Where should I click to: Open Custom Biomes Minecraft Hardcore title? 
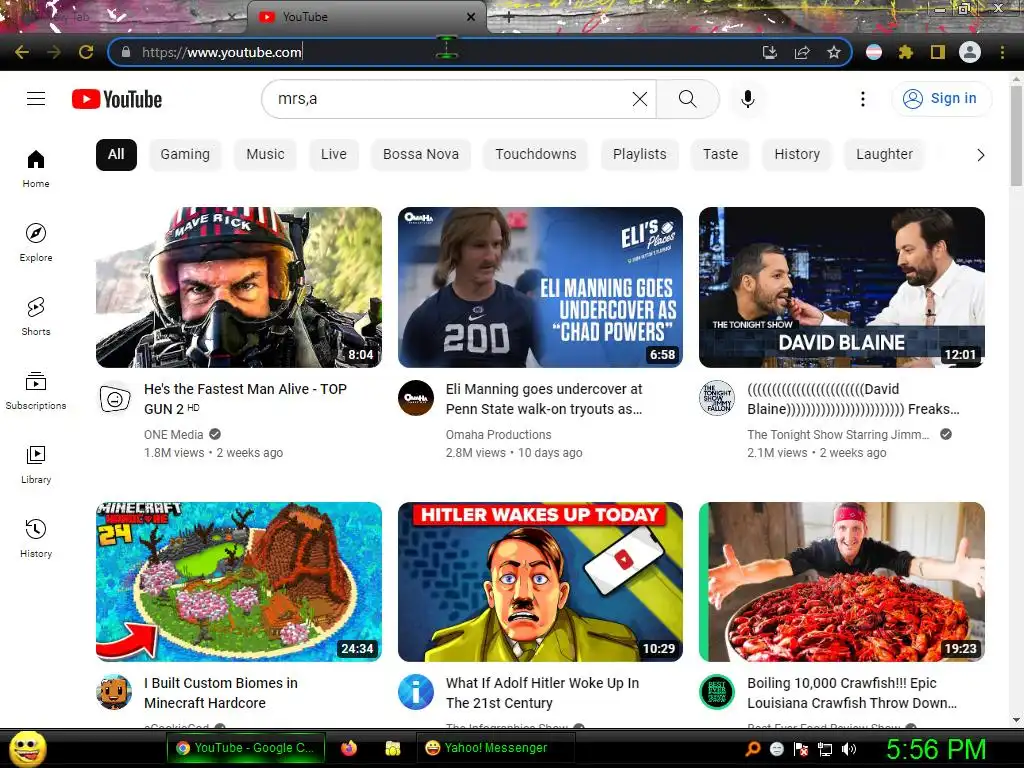[221, 693]
